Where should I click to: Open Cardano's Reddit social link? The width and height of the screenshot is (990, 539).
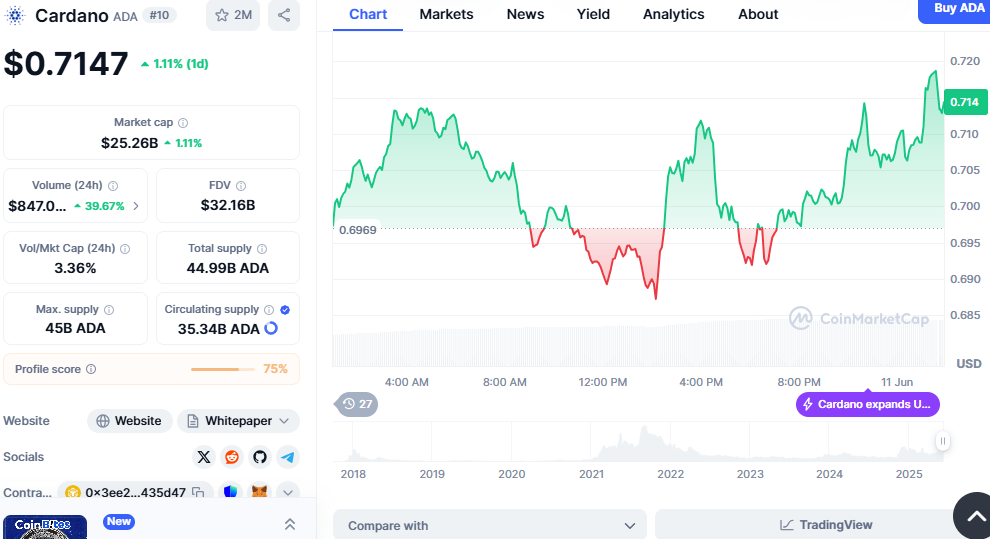pyautogui.click(x=232, y=457)
